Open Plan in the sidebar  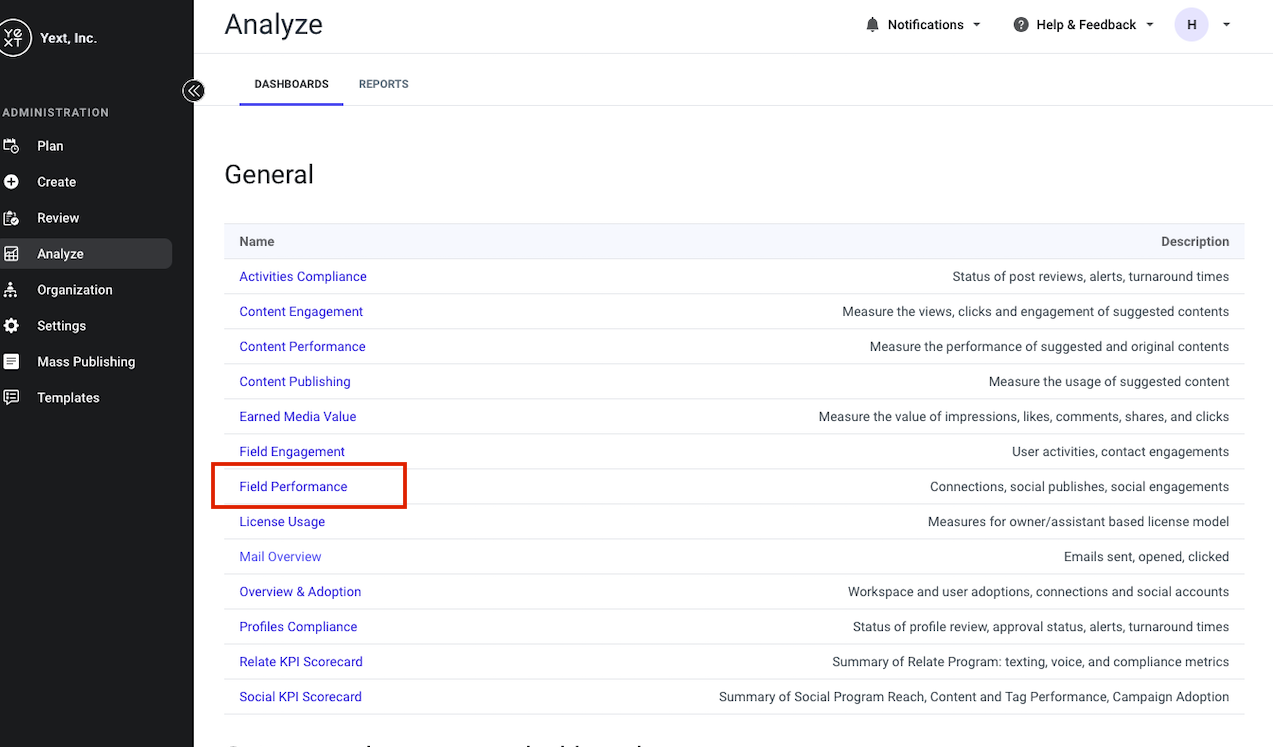50,146
